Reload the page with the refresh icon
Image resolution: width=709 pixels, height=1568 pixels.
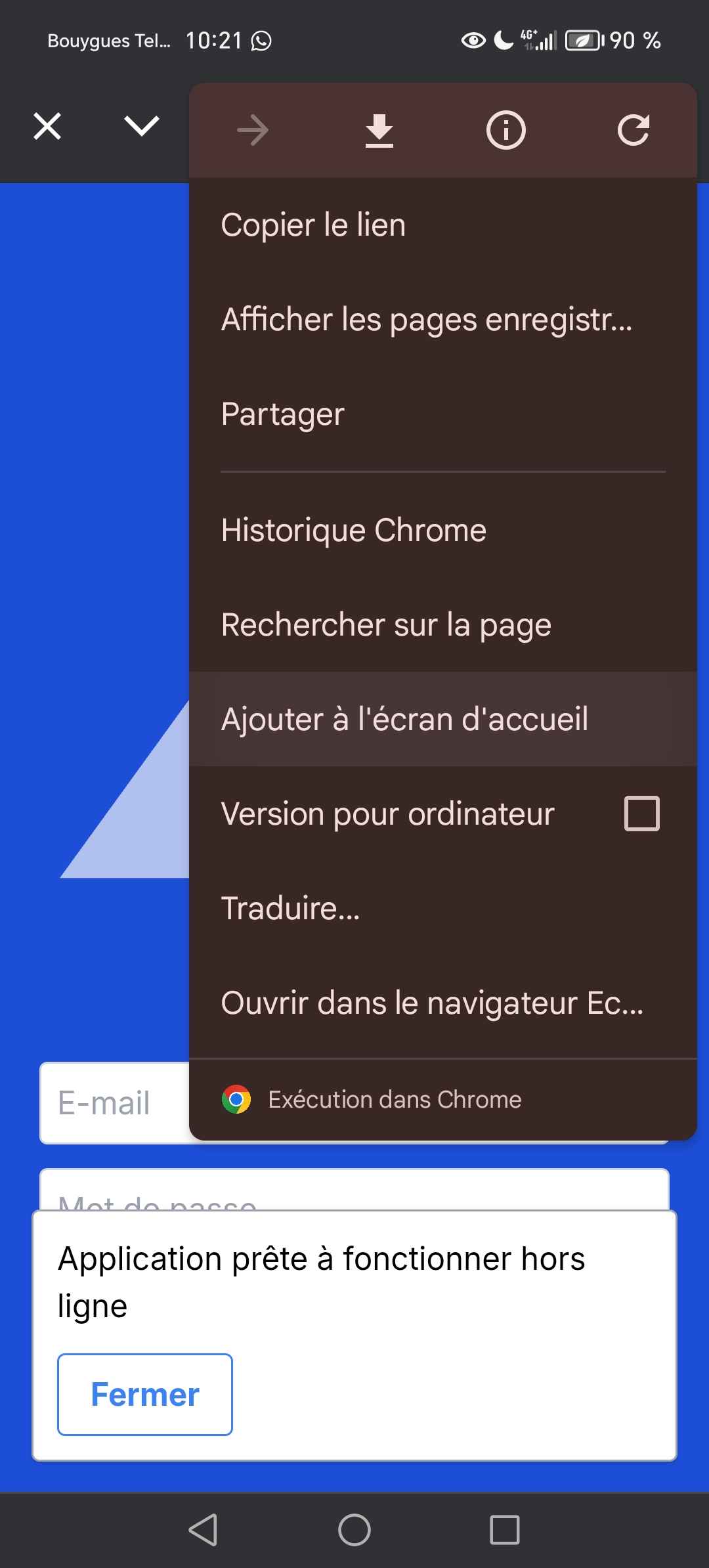tap(633, 130)
